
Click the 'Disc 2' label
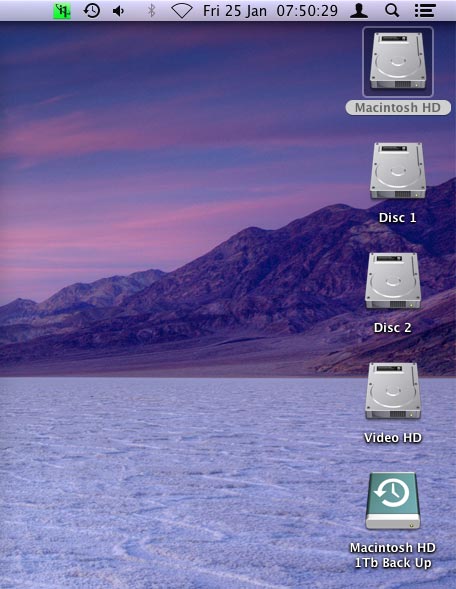tap(393, 328)
